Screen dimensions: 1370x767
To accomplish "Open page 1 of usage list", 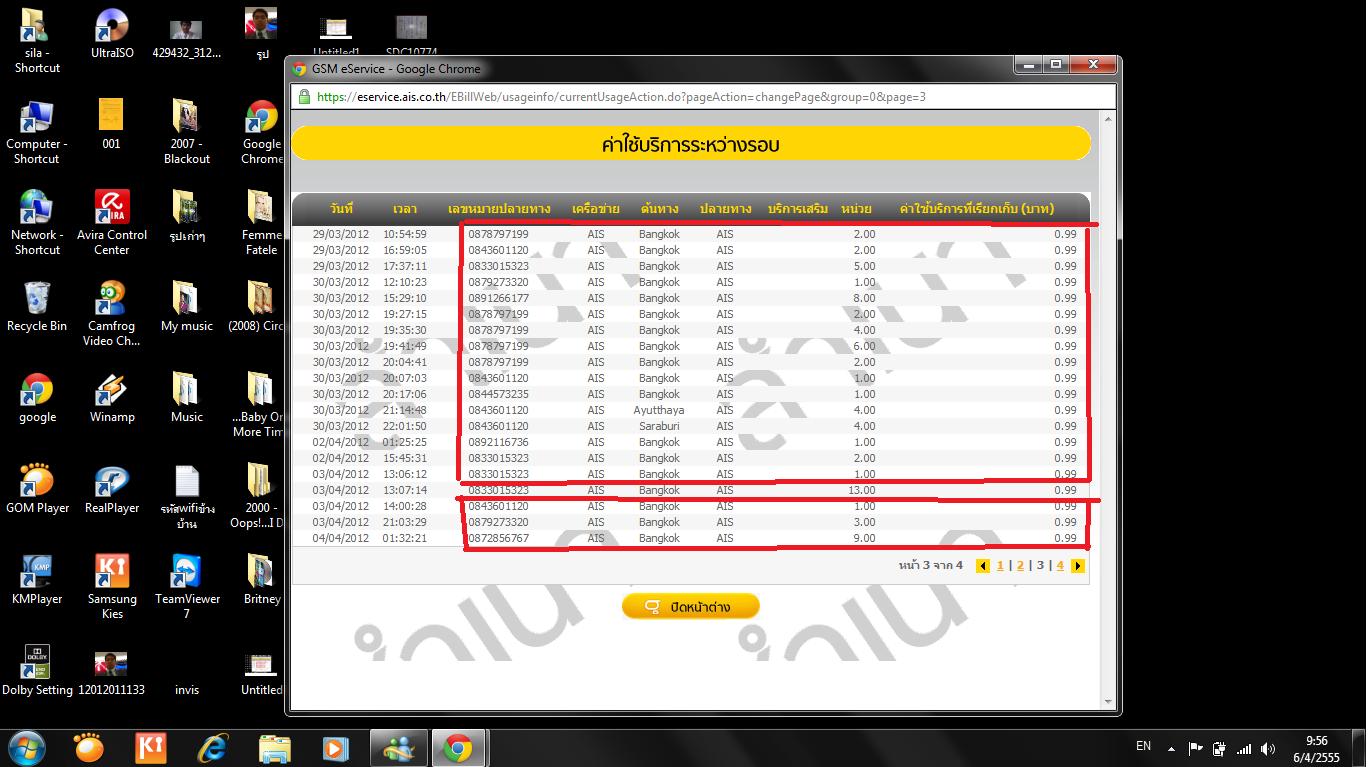I will 1000,566.
